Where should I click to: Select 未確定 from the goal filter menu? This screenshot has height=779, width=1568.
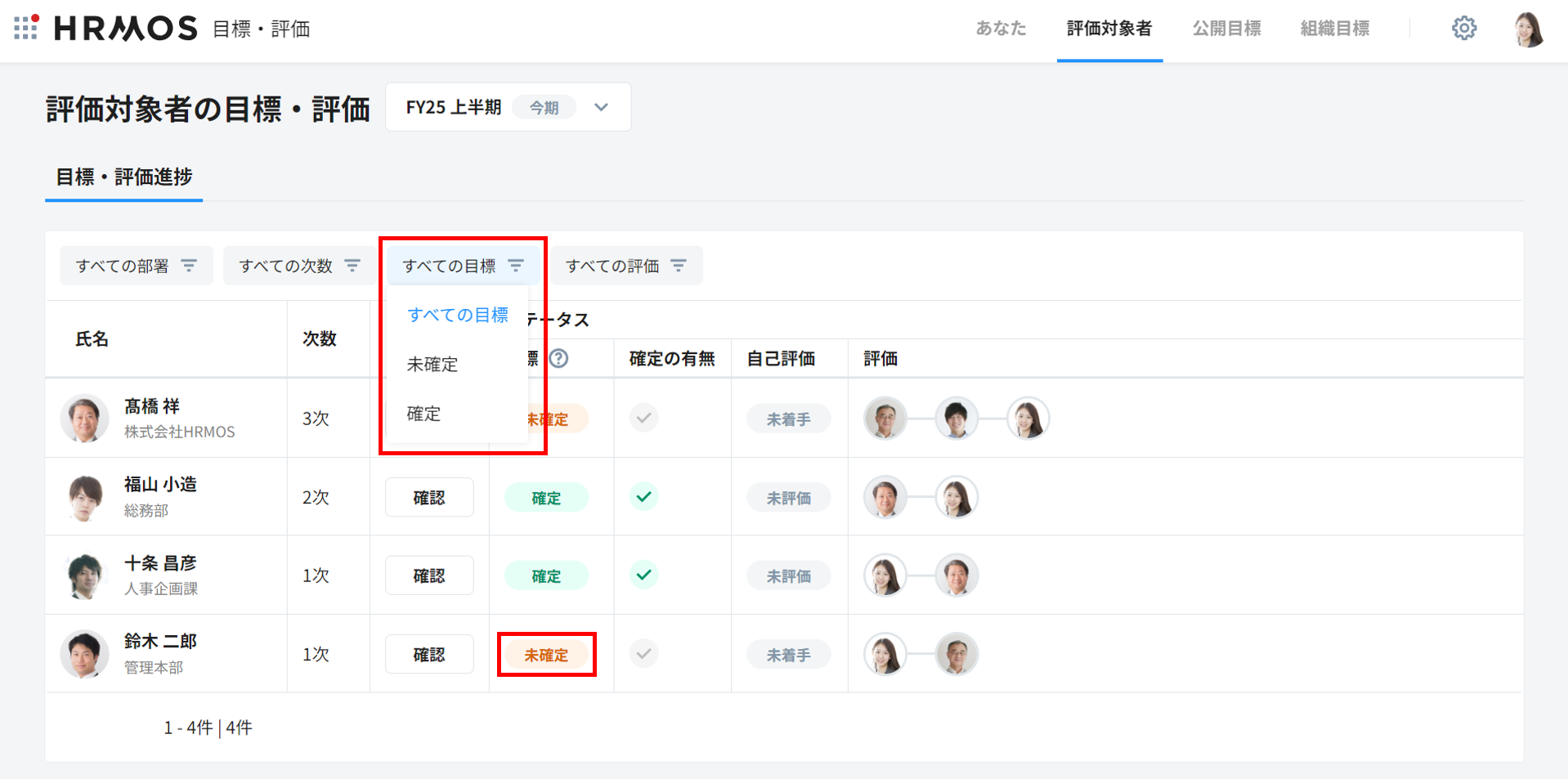pos(432,365)
